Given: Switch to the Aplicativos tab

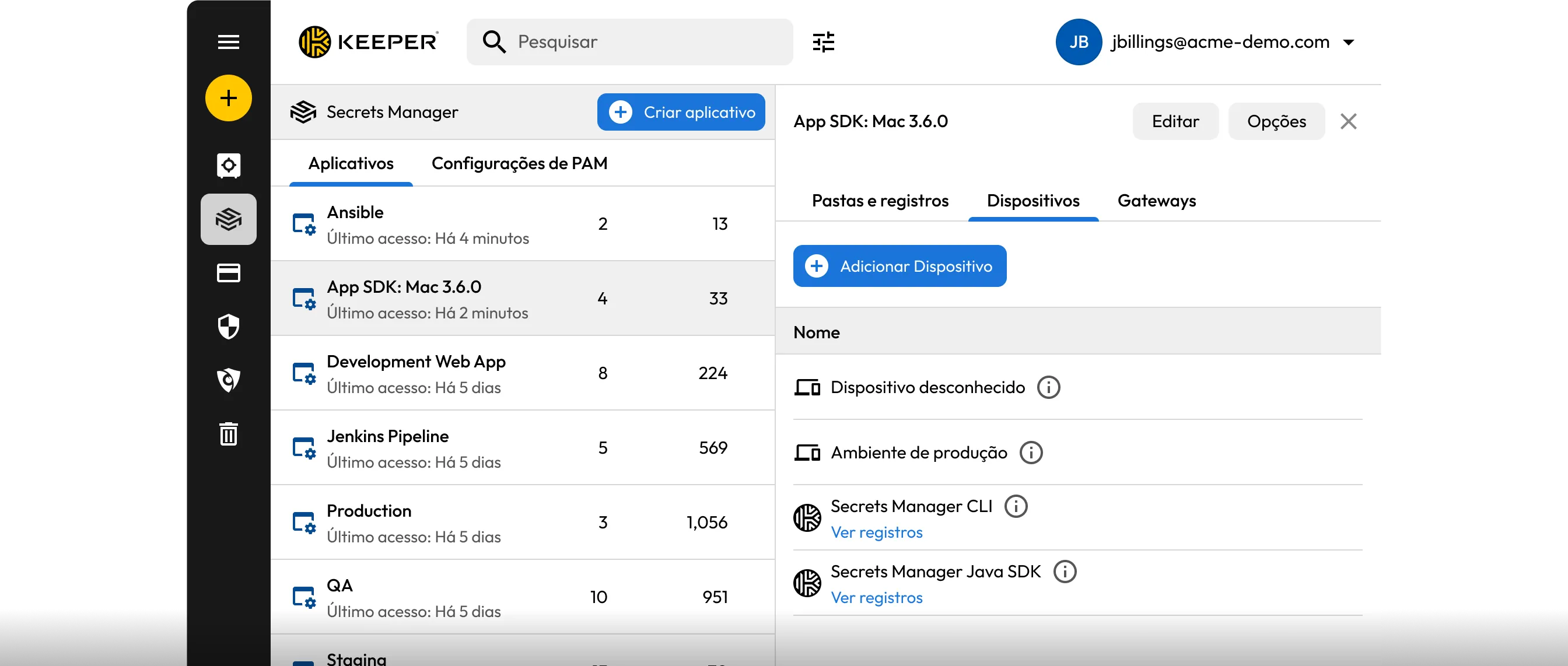Looking at the screenshot, I should coord(351,163).
